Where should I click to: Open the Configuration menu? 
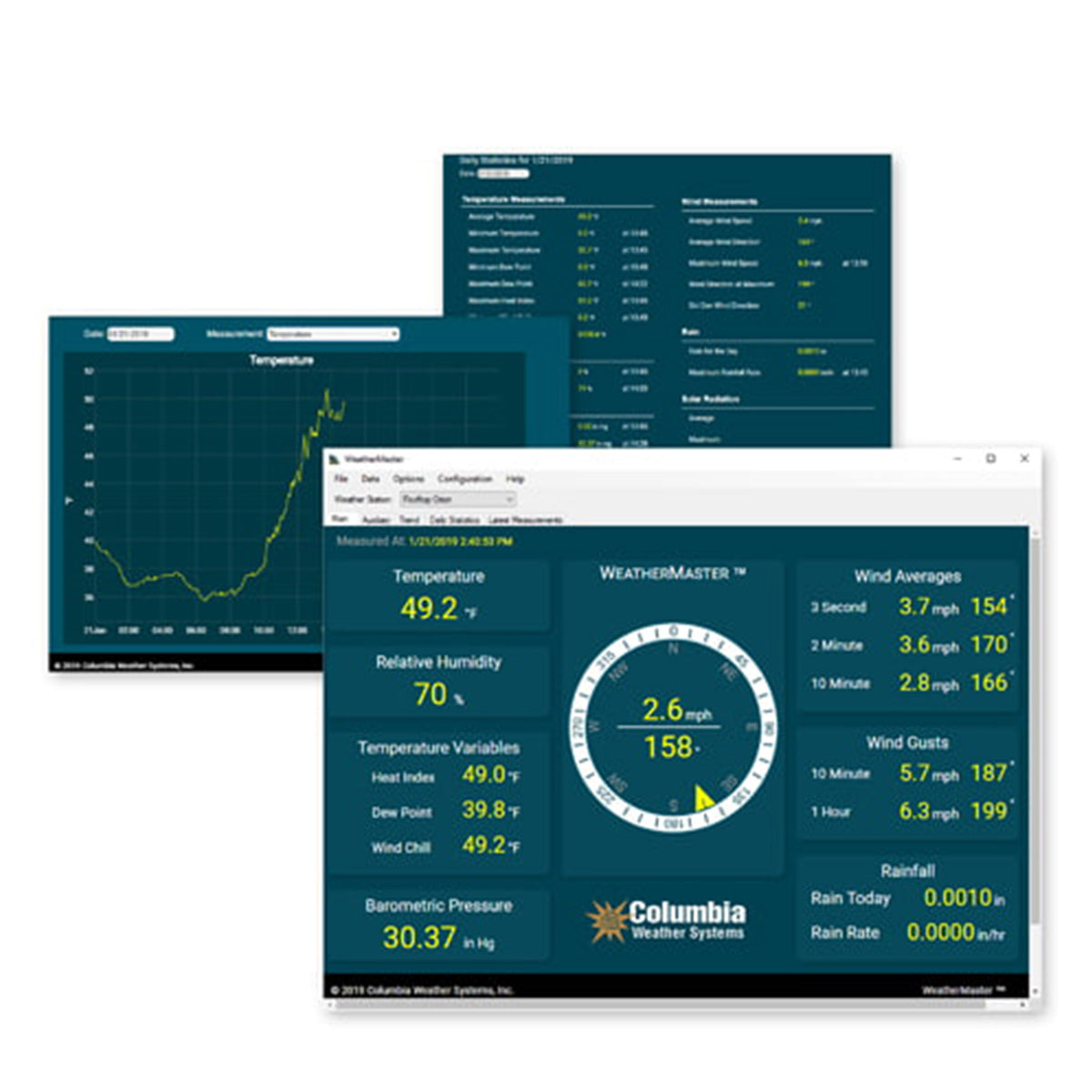[465, 480]
